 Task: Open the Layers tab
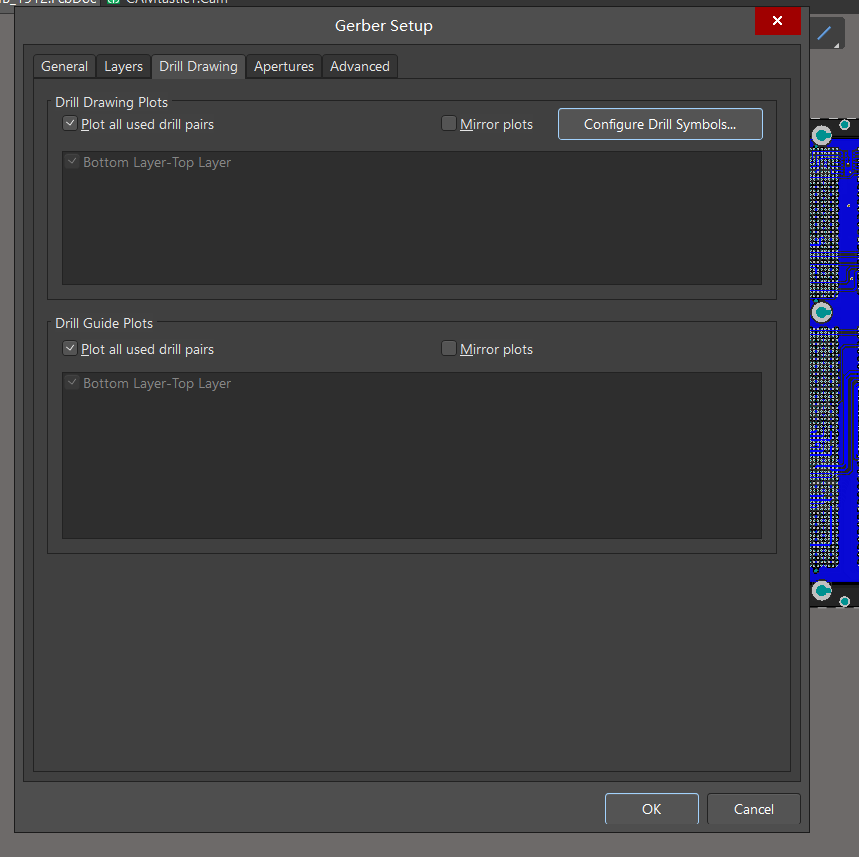pyautogui.click(x=123, y=66)
